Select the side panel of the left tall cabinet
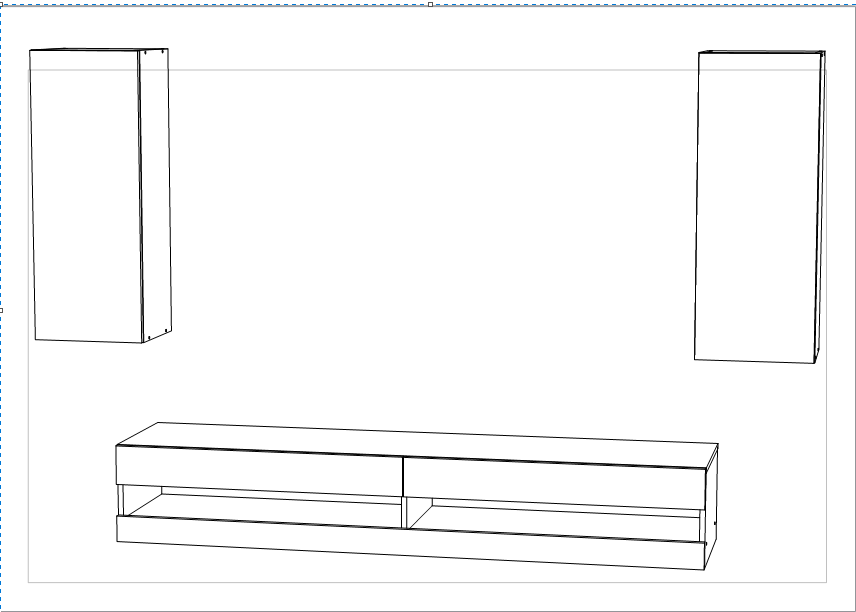The height and width of the screenshot is (612, 856). point(155,195)
